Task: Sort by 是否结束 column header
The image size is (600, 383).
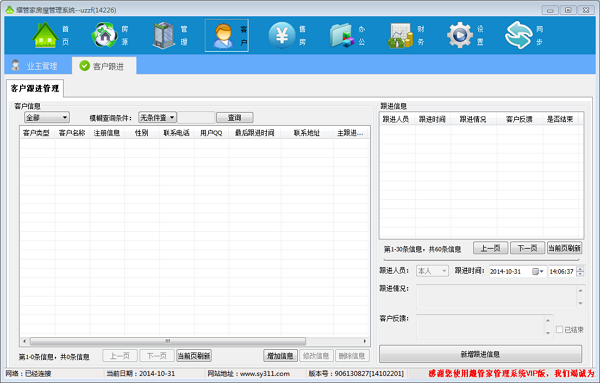Action: (560, 119)
